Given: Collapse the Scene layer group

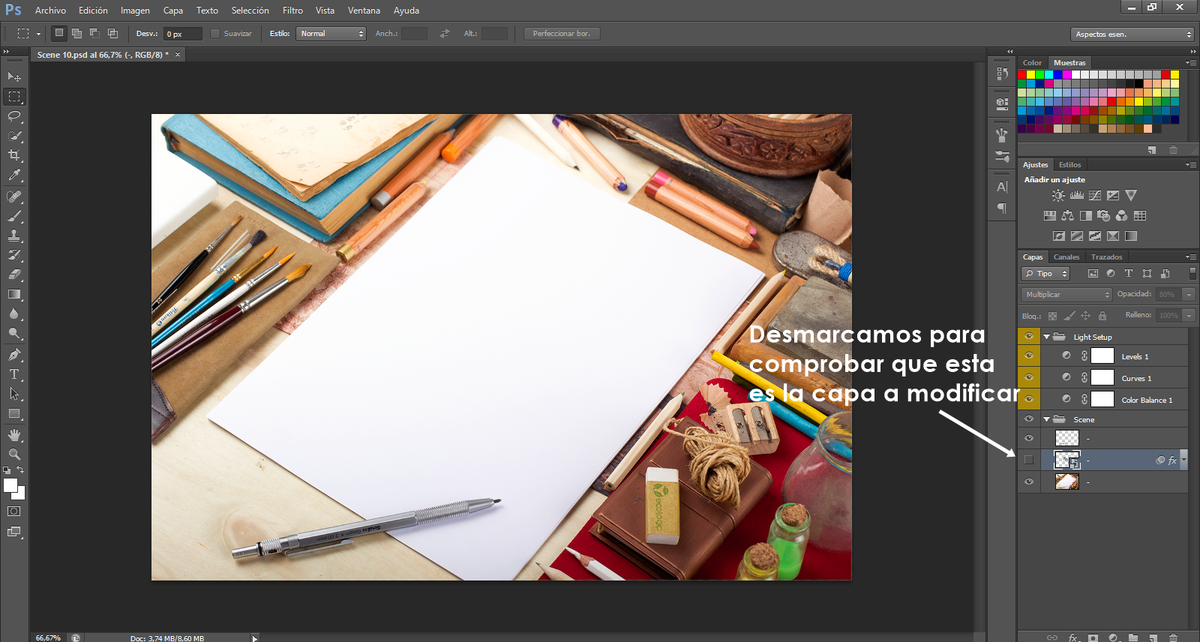Looking at the screenshot, I should (1044, 419).
